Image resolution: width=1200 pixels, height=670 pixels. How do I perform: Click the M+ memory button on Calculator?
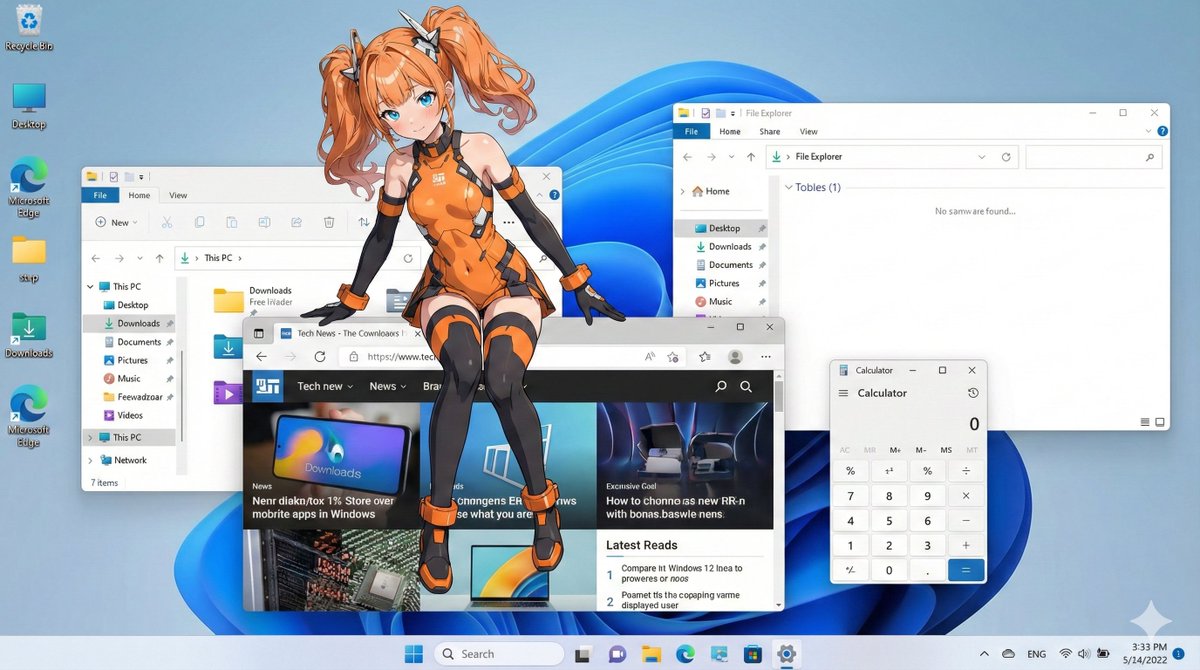coord(895,450)
